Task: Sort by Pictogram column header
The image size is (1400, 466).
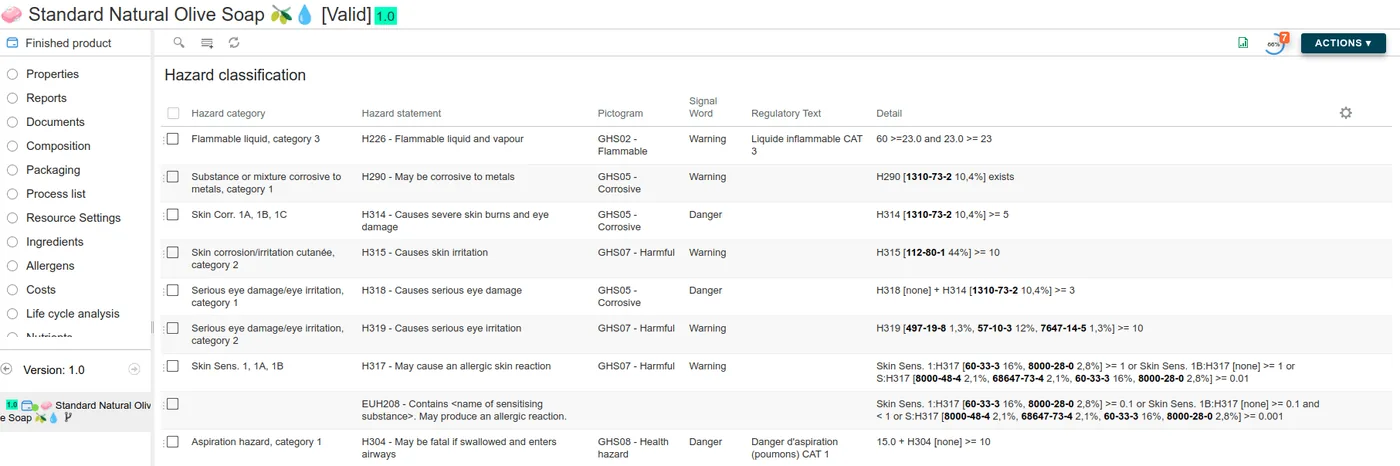Action: coord(620,114)
